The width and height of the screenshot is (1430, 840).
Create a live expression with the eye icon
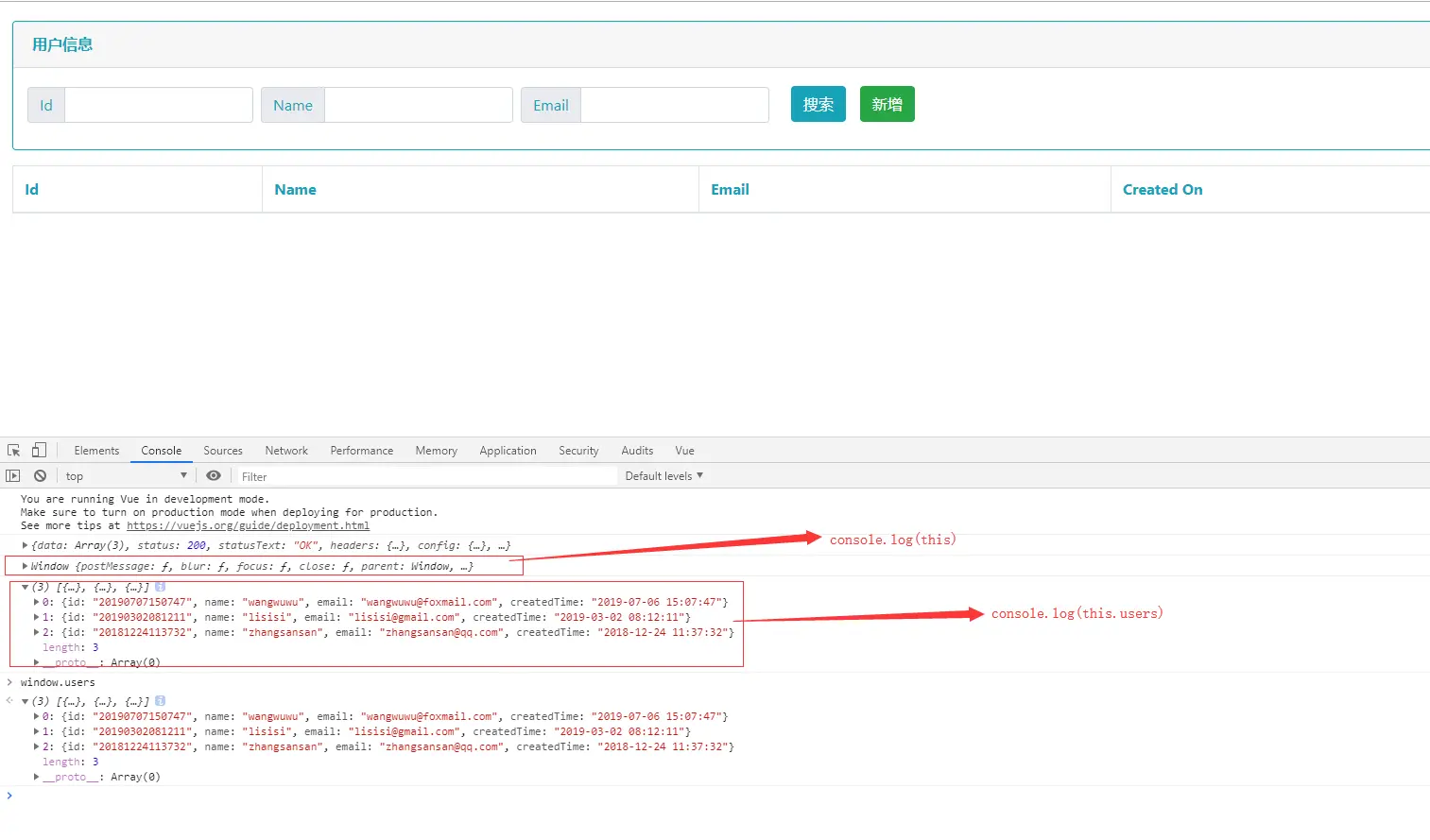[x=214, y=476]
